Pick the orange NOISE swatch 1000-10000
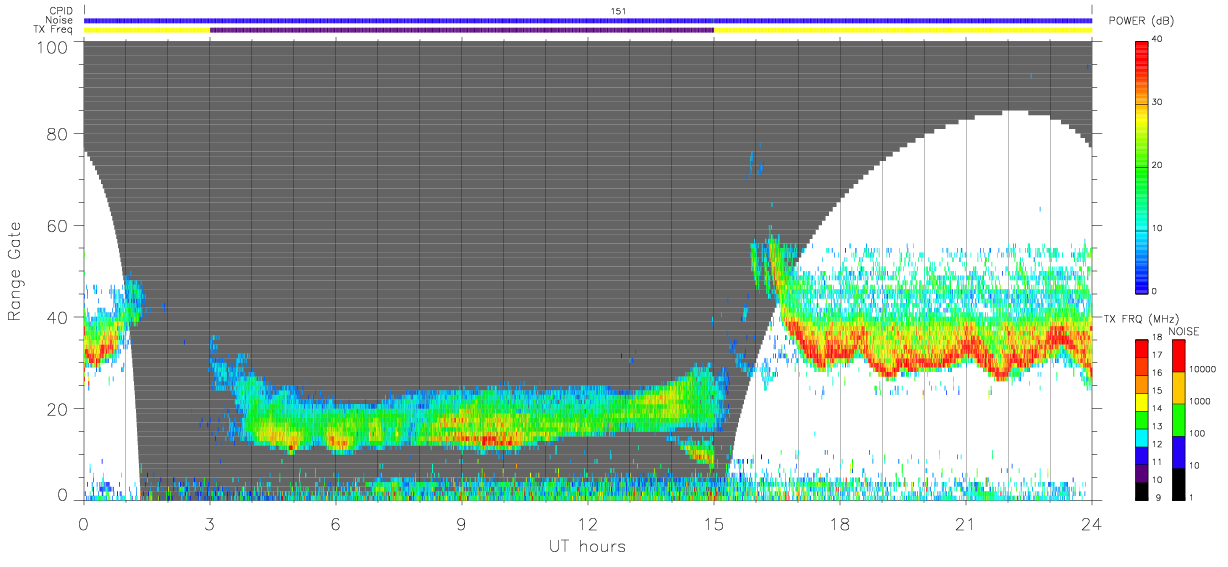 coord(1179,387)
